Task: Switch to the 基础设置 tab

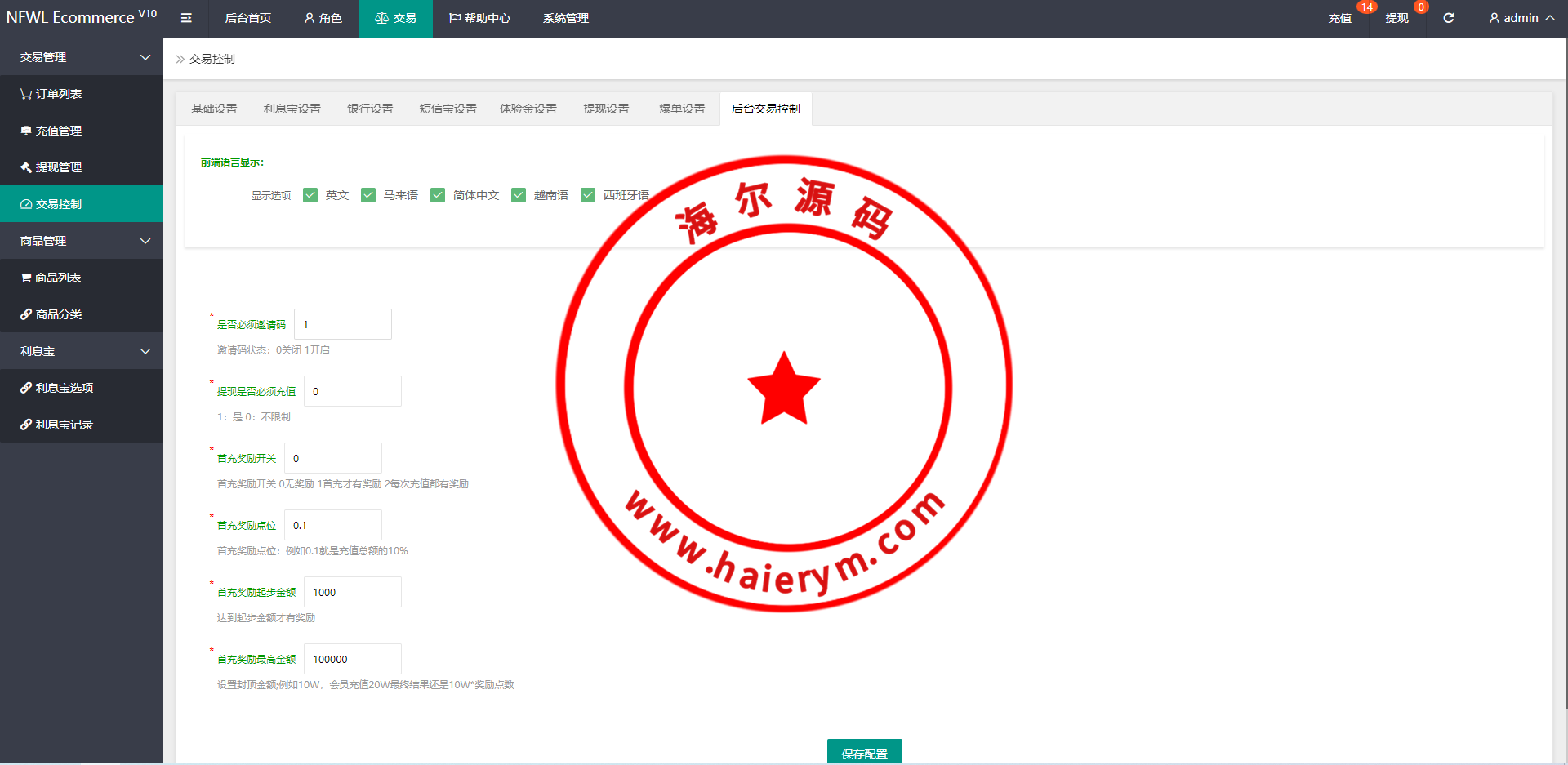Action: (x=214, y=109)
